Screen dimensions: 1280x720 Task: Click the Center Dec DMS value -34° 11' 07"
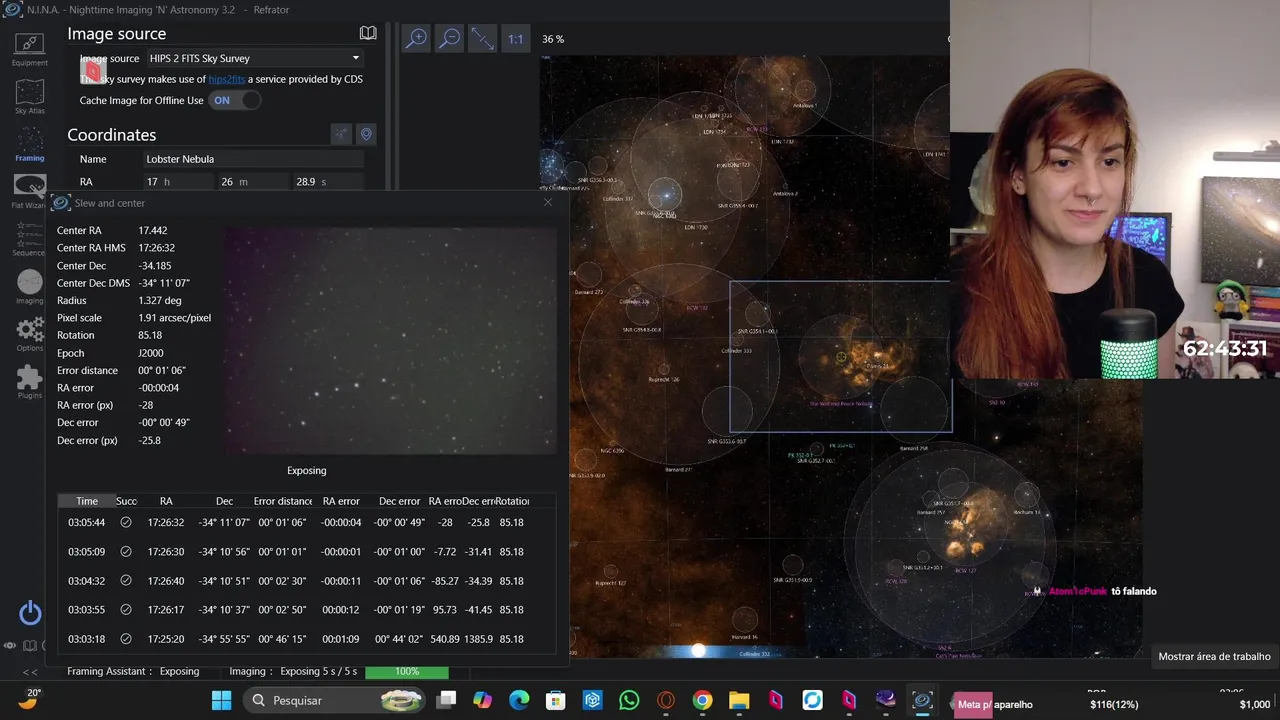pyautogui.click(x=164, y=283)
